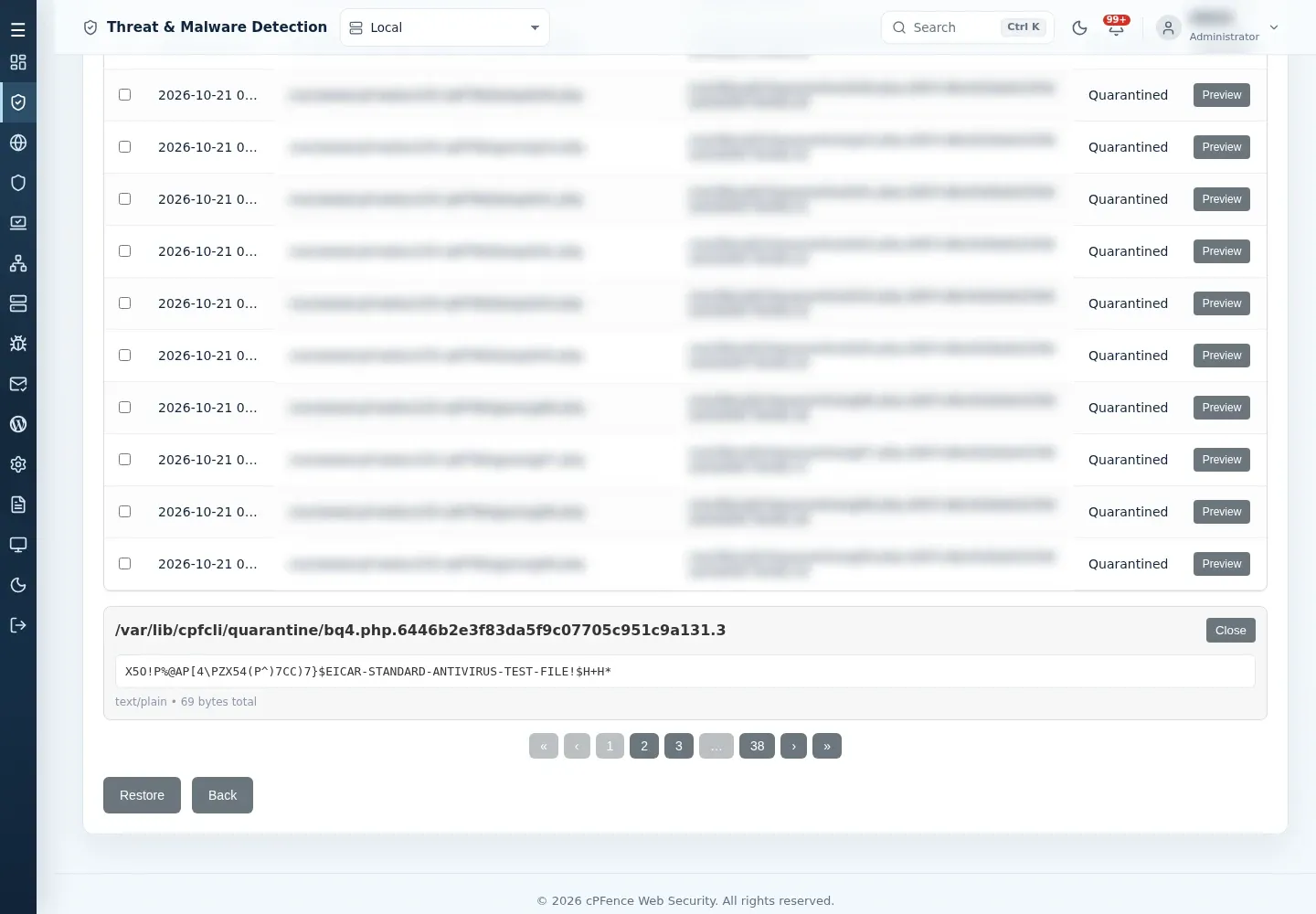The image size is (1316, 914).
Task: Jump to pagination page 38
Action: [x=758, y=746]
